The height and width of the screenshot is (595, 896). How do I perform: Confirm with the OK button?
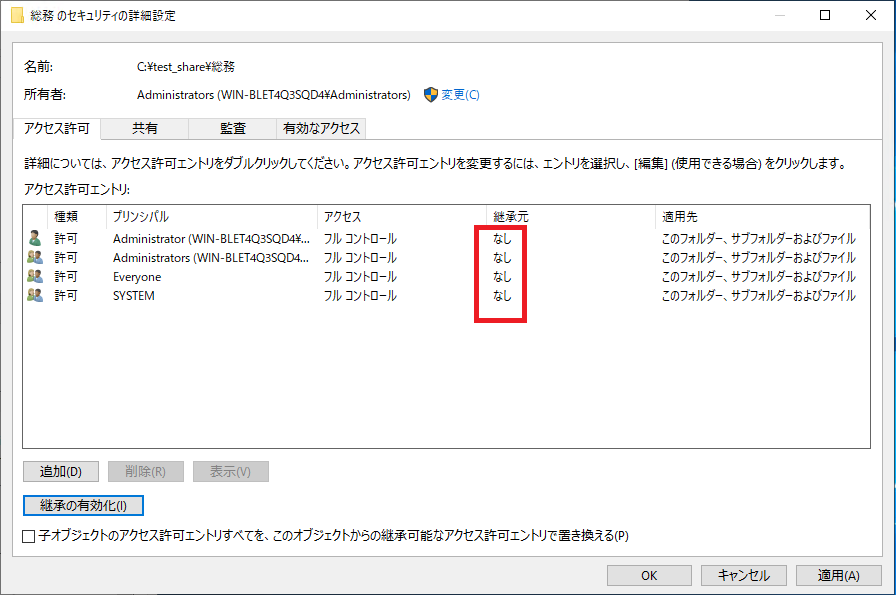click(649, 576)
